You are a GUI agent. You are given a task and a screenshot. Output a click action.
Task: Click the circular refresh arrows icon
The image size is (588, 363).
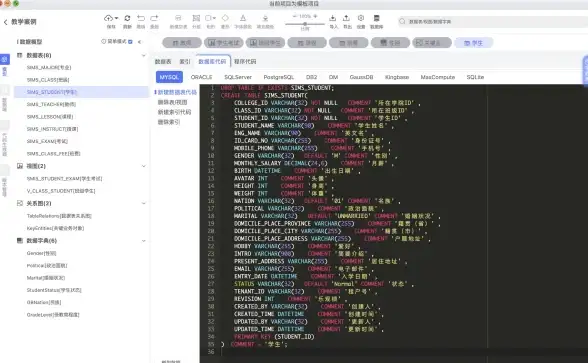pos(128,18)
